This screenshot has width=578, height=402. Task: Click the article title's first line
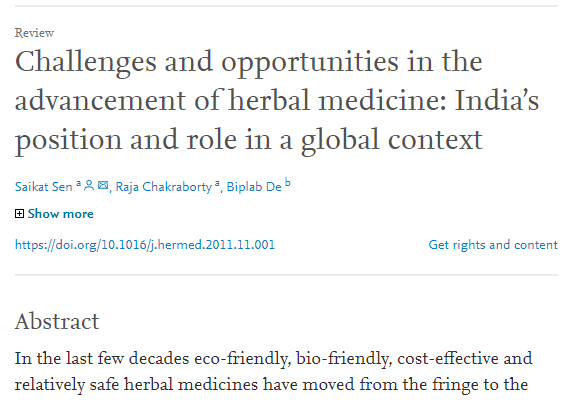pyautogui.click(x=248, y=62)
